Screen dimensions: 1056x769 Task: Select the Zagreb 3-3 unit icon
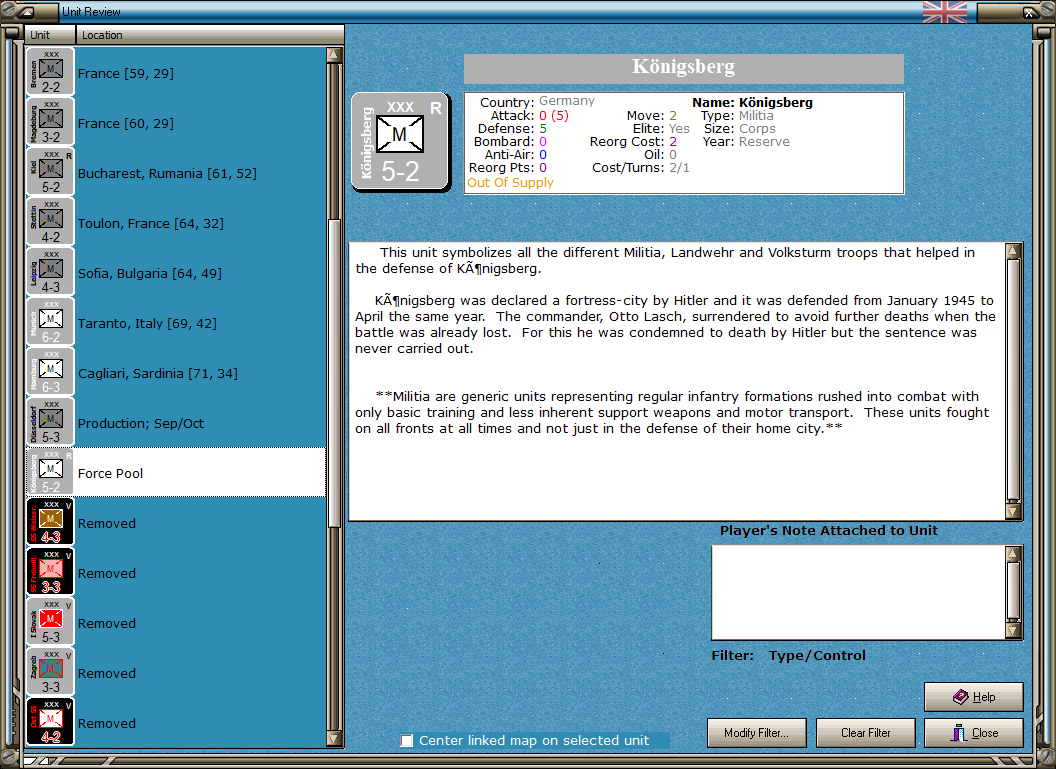pyautogui.click(x=50, y=672)
